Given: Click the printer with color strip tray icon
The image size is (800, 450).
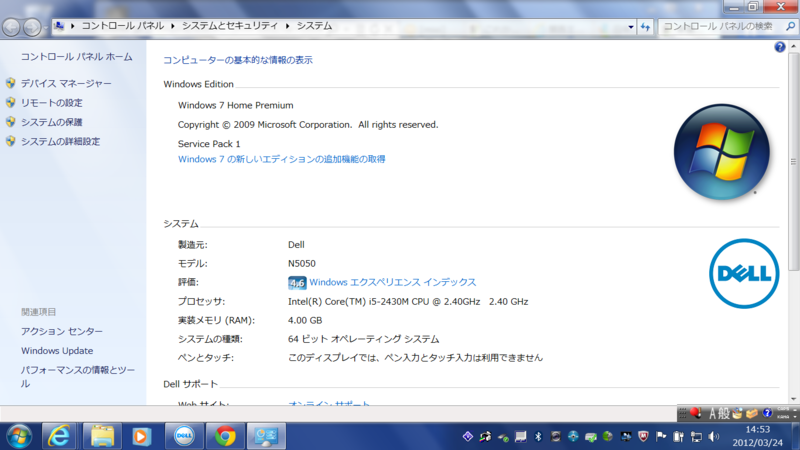Looking at the screenshot, I should (486, 437).
